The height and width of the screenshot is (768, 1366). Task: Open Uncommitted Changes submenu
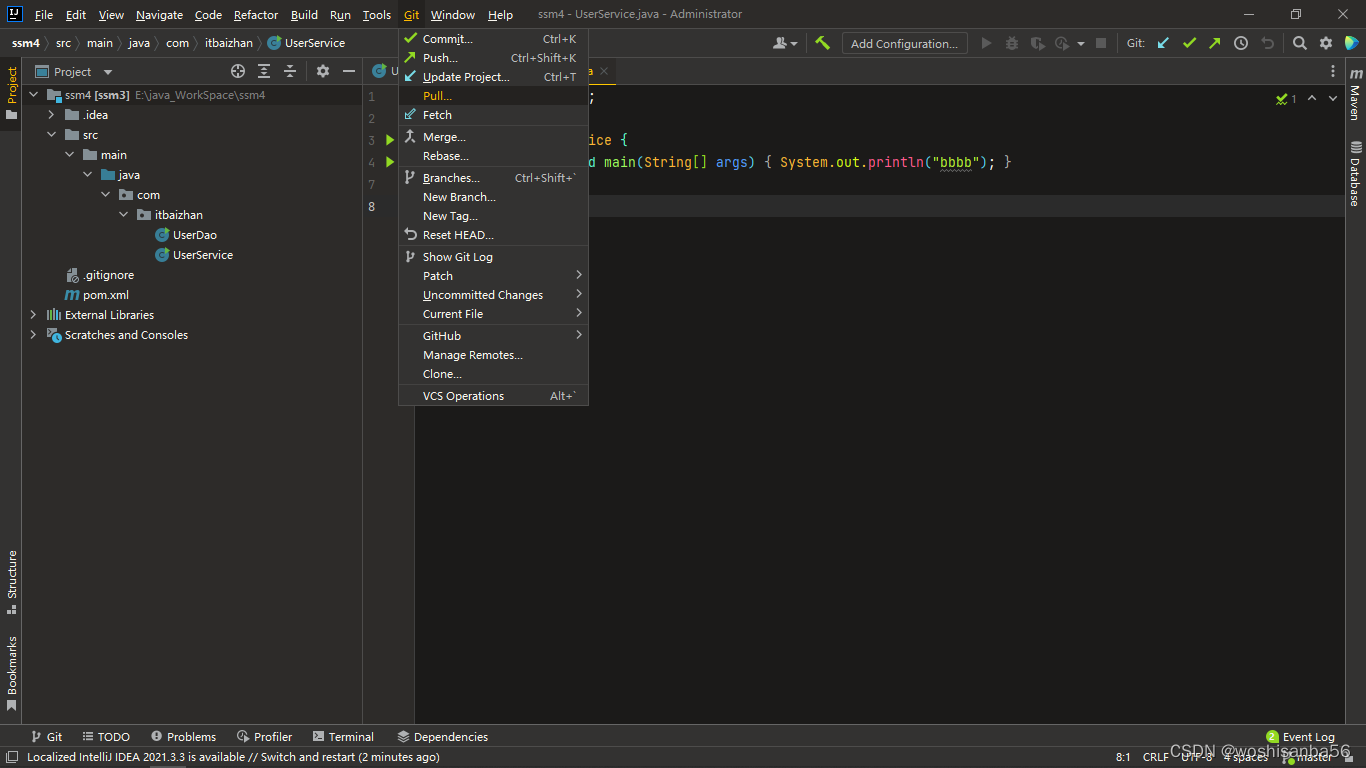(x=493, y=295)
